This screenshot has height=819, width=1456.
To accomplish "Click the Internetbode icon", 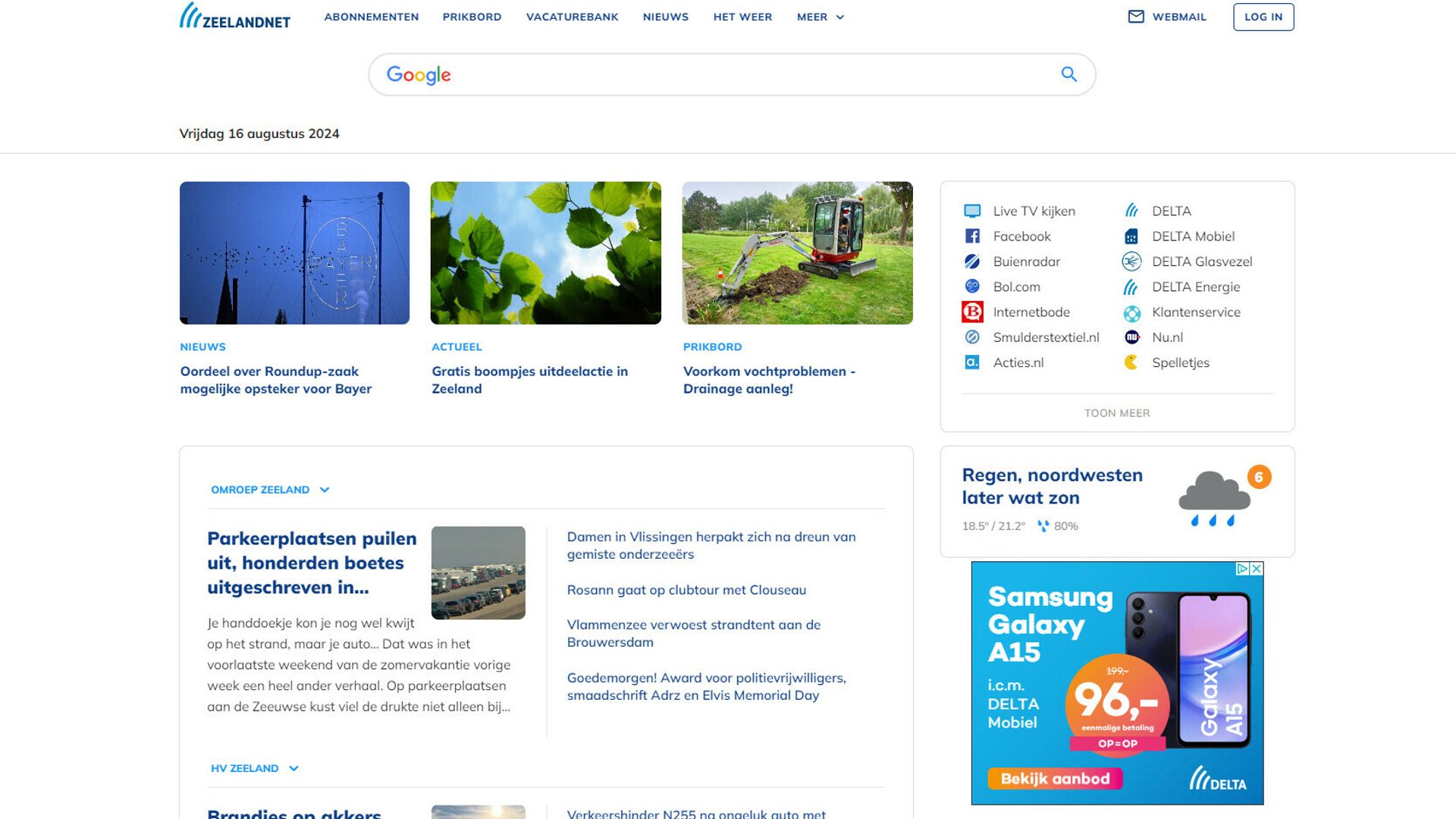I will coord(973,312).
